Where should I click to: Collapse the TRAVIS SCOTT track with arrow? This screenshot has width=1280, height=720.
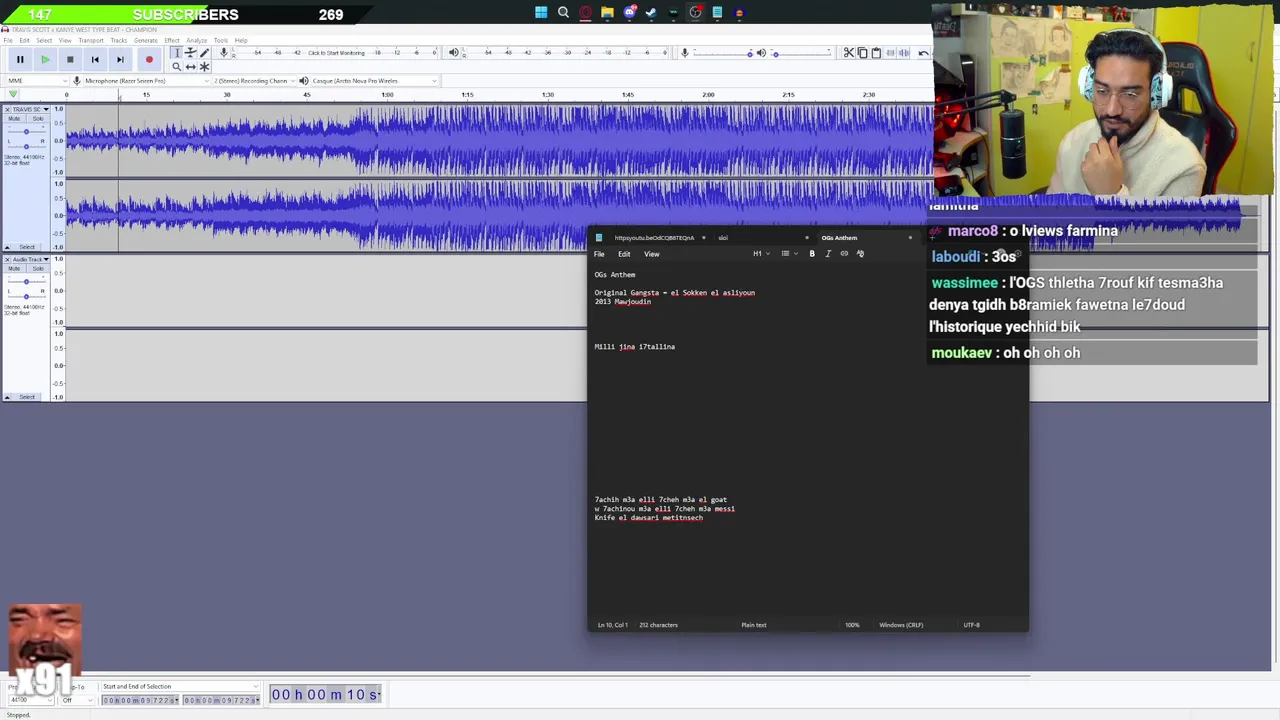click(7, 247)
